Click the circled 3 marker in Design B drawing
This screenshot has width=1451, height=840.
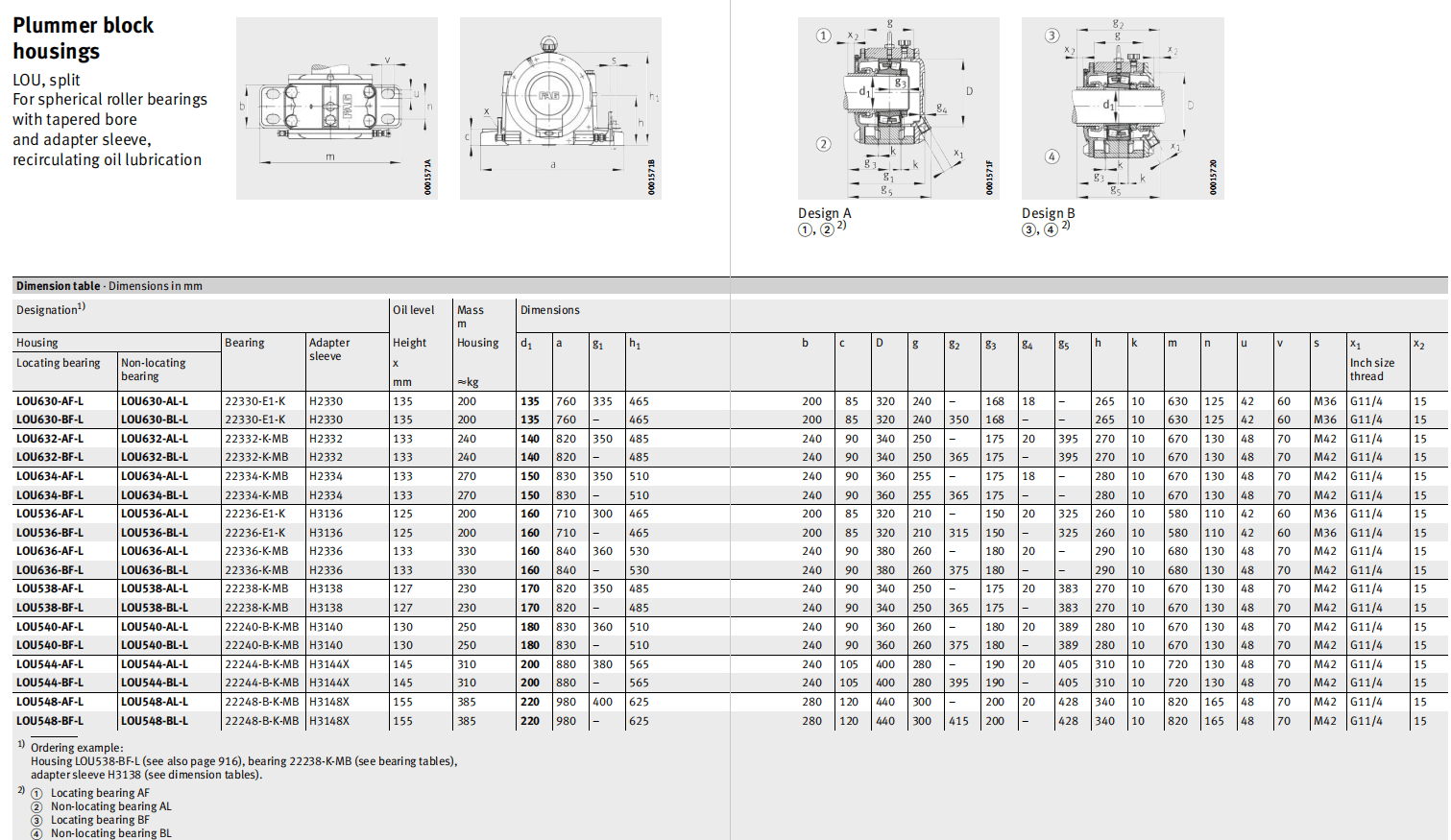click(1052, 36)
